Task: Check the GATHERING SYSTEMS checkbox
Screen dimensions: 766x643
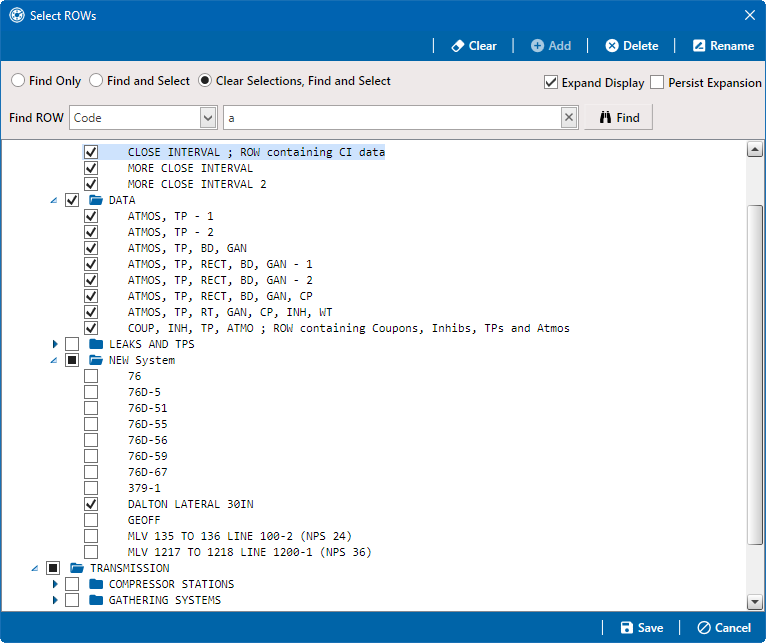Action: click(72, 600)
